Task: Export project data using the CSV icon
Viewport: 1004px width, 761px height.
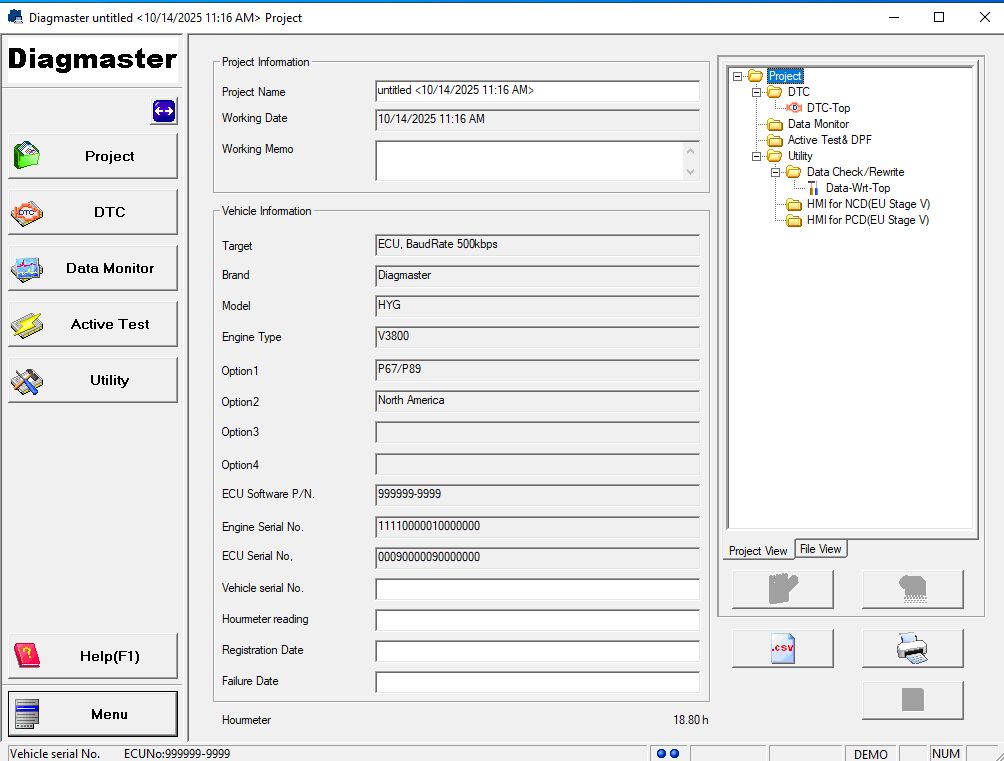Action: coord(782,648)
